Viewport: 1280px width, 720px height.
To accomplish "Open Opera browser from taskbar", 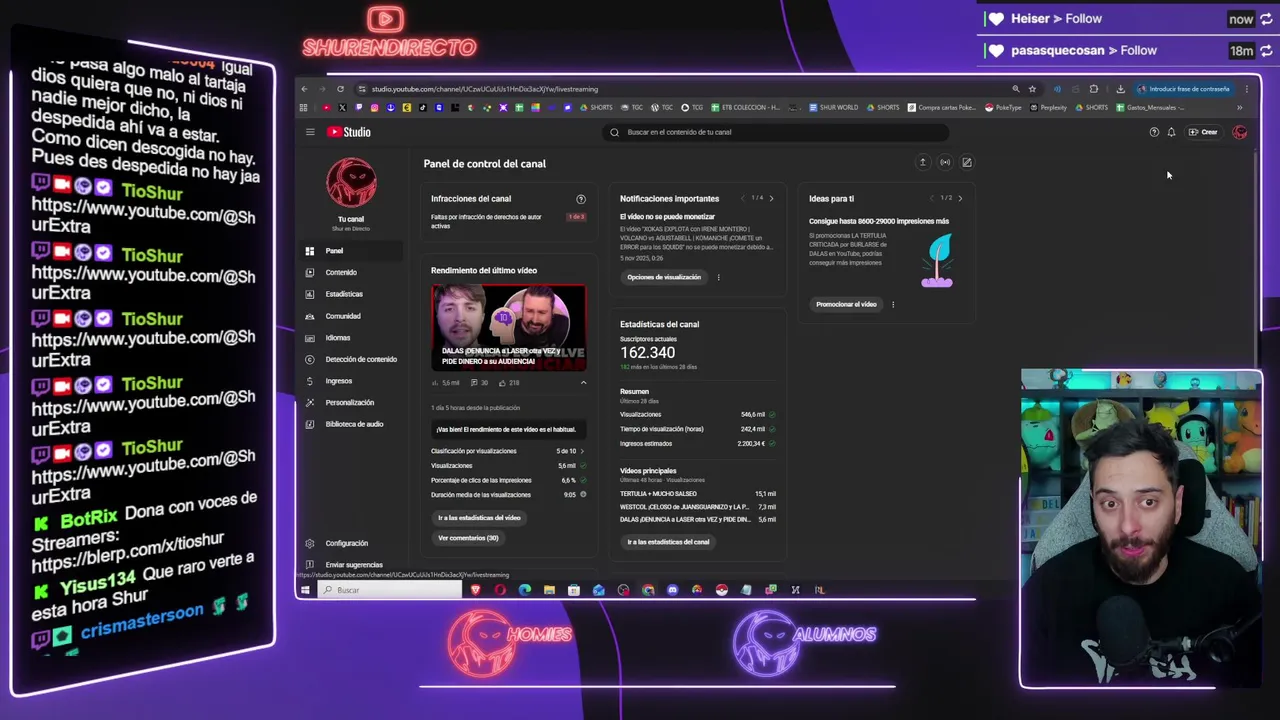I will (x=500, y=590).
